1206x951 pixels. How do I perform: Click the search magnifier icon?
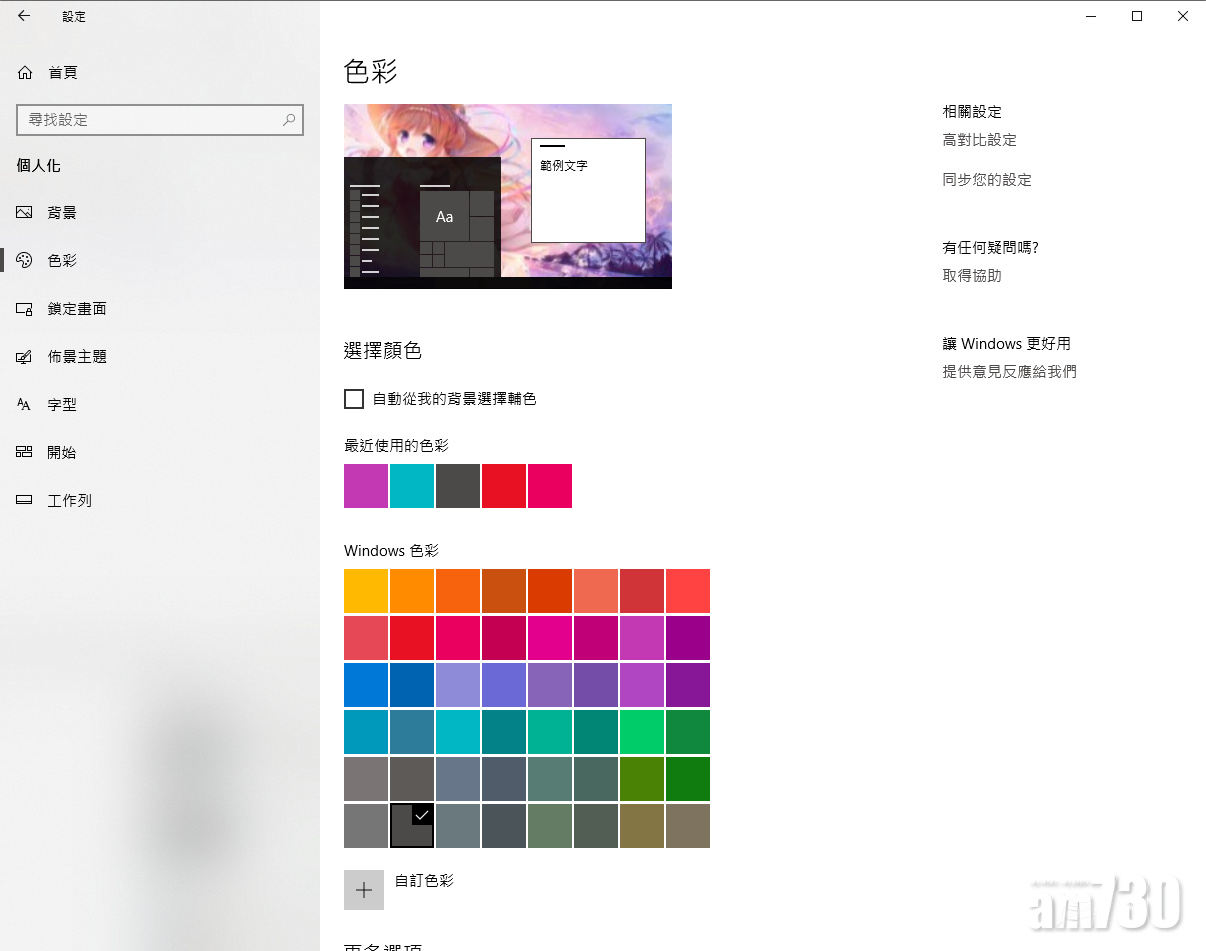pyautogui.click(x=289, y=120)
